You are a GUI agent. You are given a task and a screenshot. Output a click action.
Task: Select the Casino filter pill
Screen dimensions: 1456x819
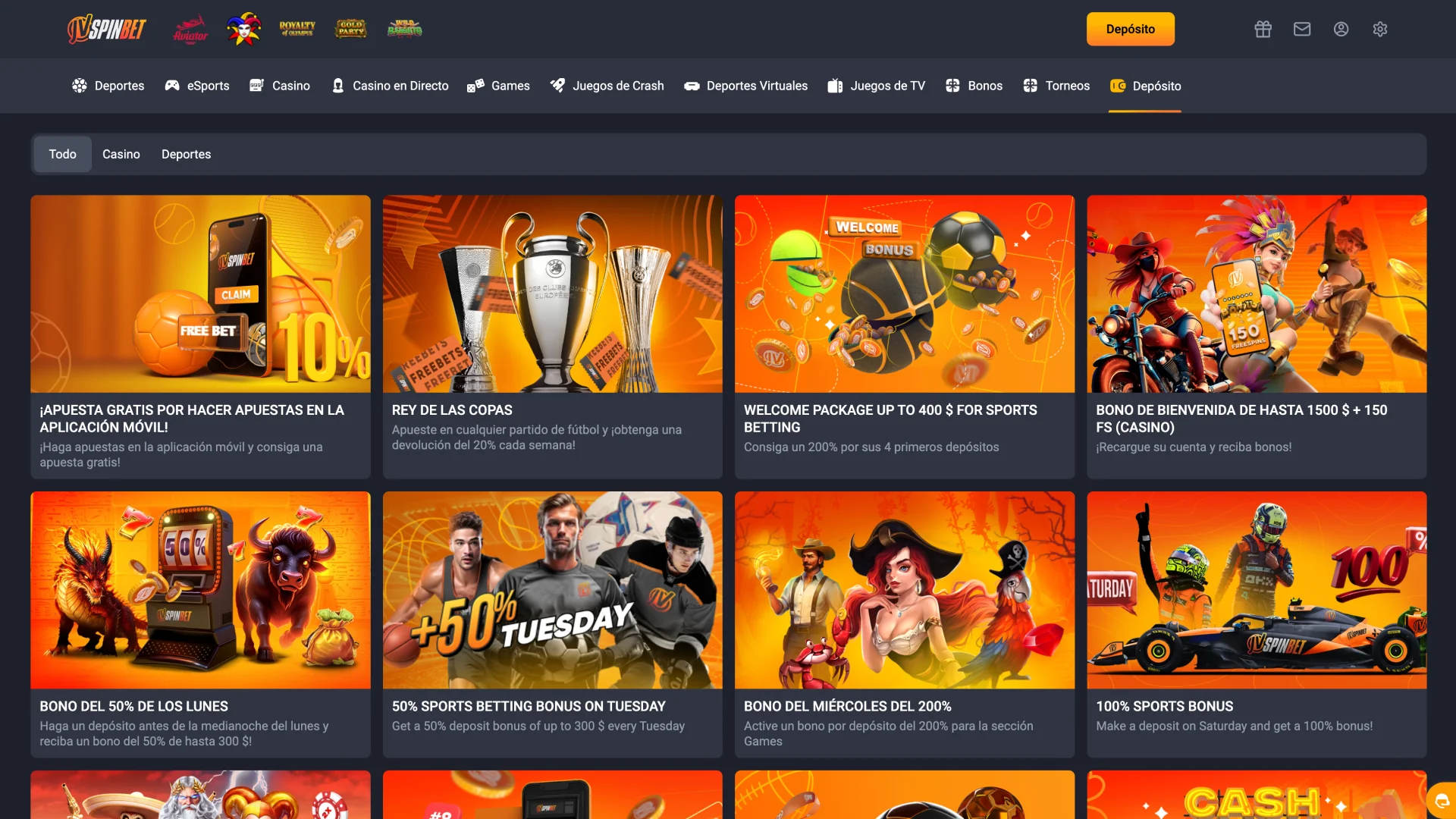[x=121, y=154]
